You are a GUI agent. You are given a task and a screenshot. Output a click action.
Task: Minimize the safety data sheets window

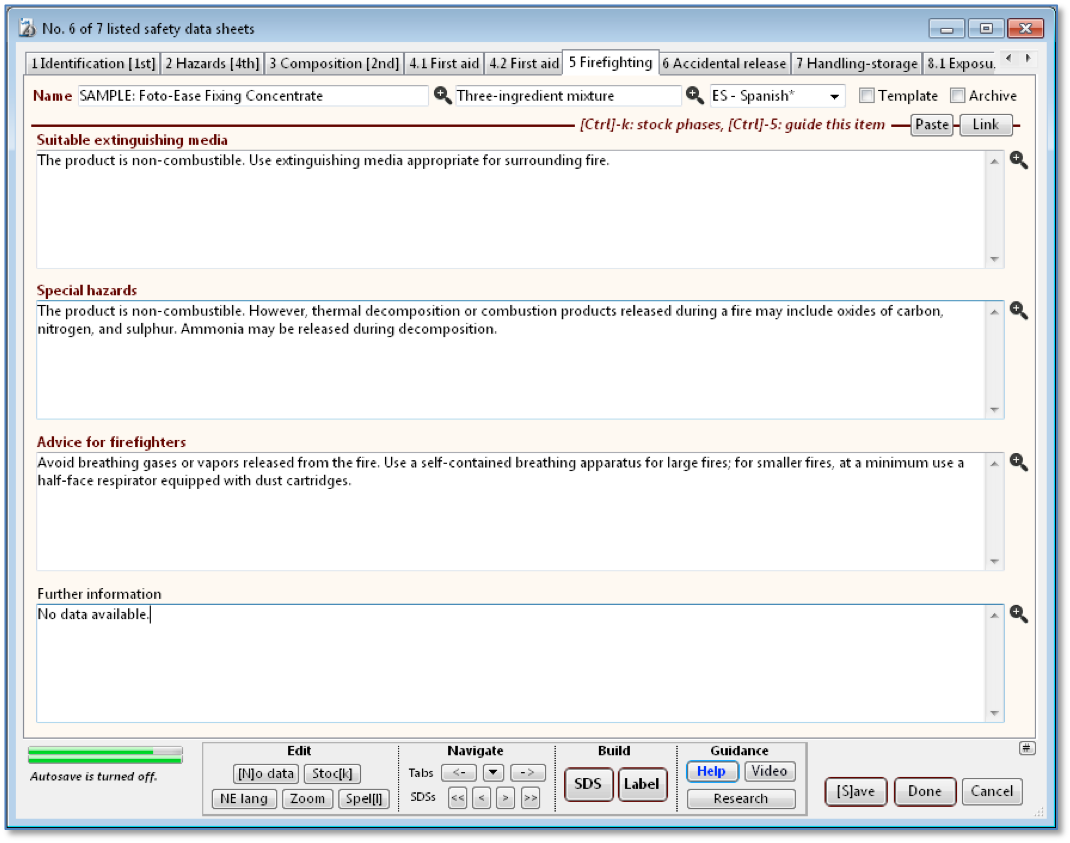[x=946, y=29]
